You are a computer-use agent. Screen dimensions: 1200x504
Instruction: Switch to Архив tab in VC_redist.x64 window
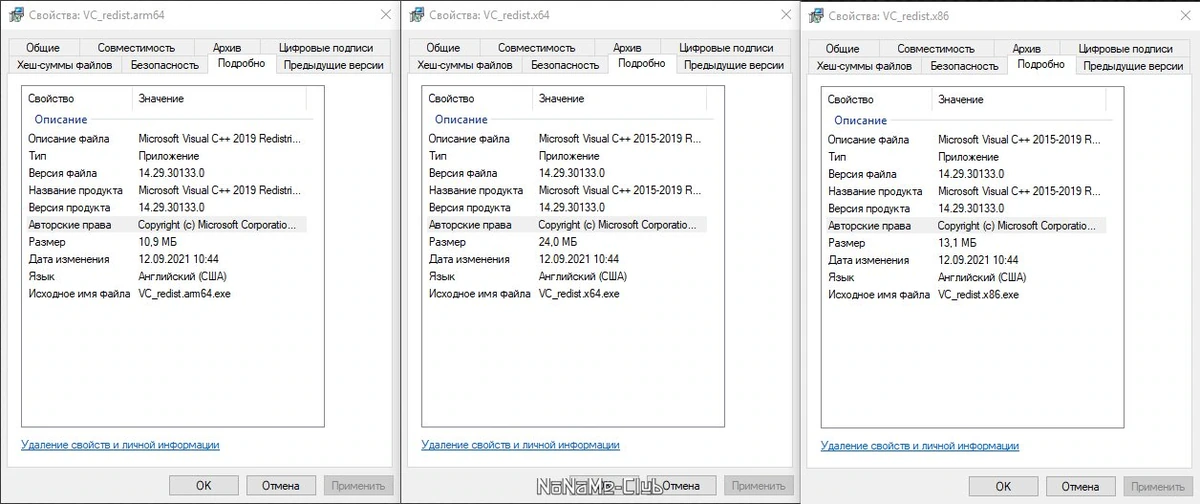click(x=627, y=48)
